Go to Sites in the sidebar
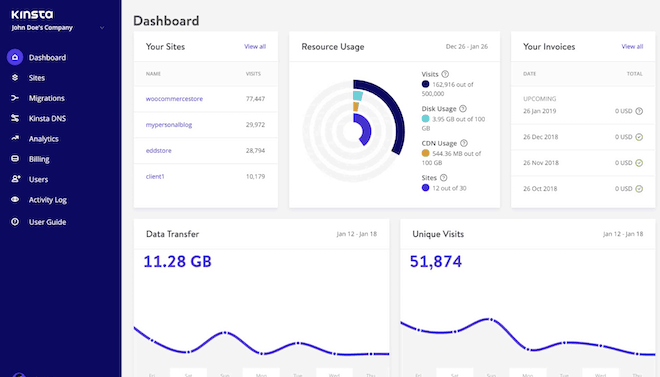The height and width of the screenshot is (377, 660). pyautogui.click(x=37, y=78)
